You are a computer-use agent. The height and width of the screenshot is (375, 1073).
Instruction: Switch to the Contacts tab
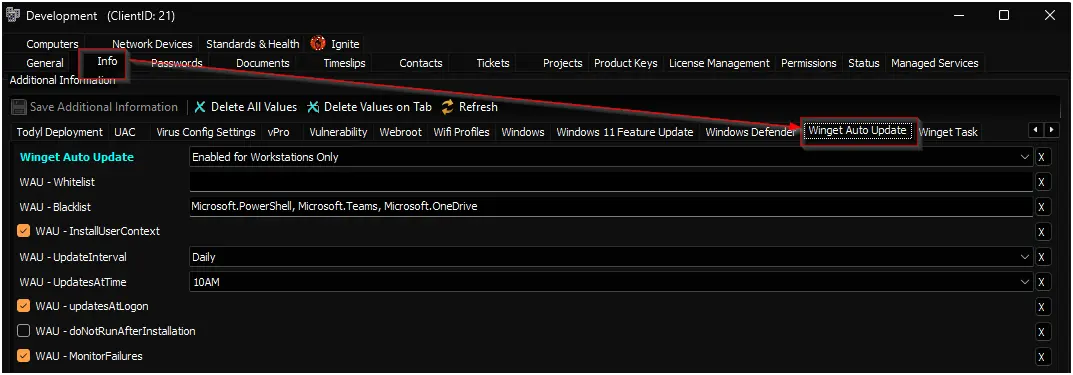(421, 63)
